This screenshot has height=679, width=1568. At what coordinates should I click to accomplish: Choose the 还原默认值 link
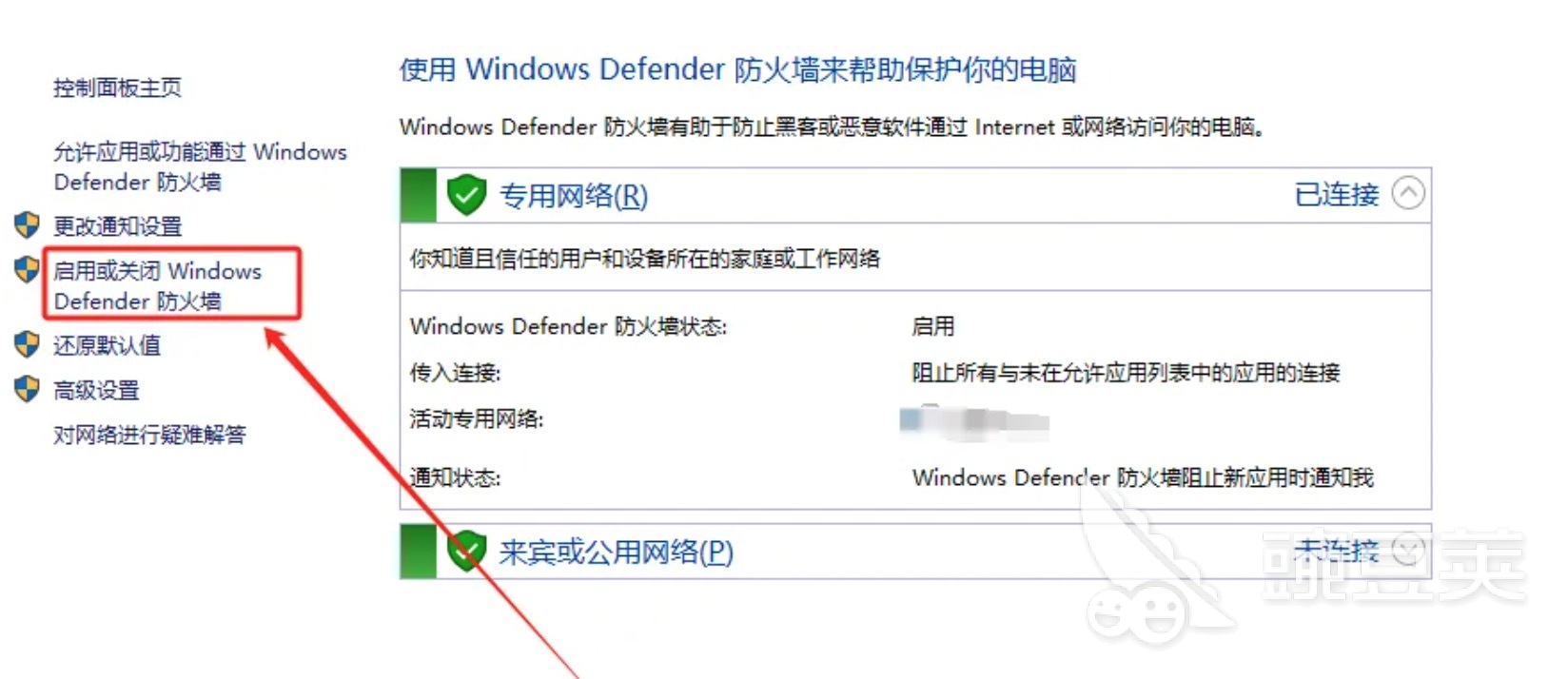pos(107,345)
